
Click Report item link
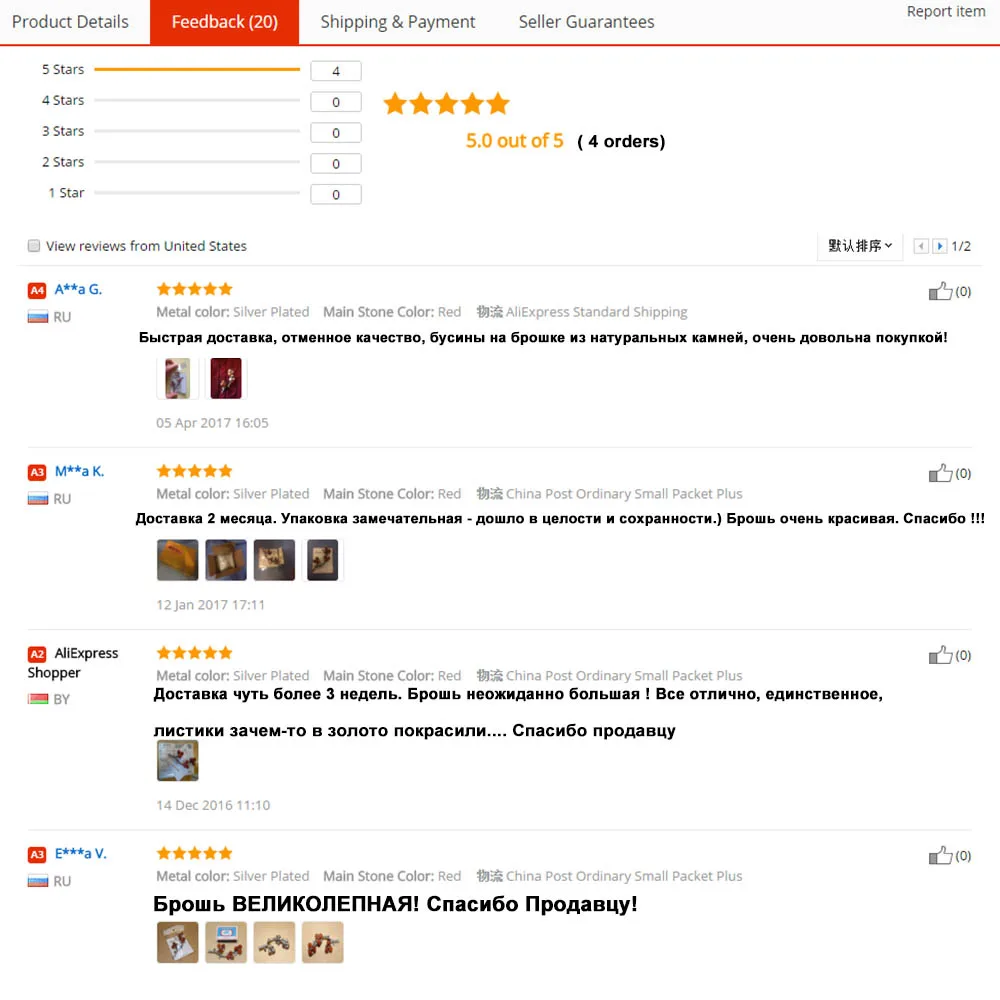point(946,11)
